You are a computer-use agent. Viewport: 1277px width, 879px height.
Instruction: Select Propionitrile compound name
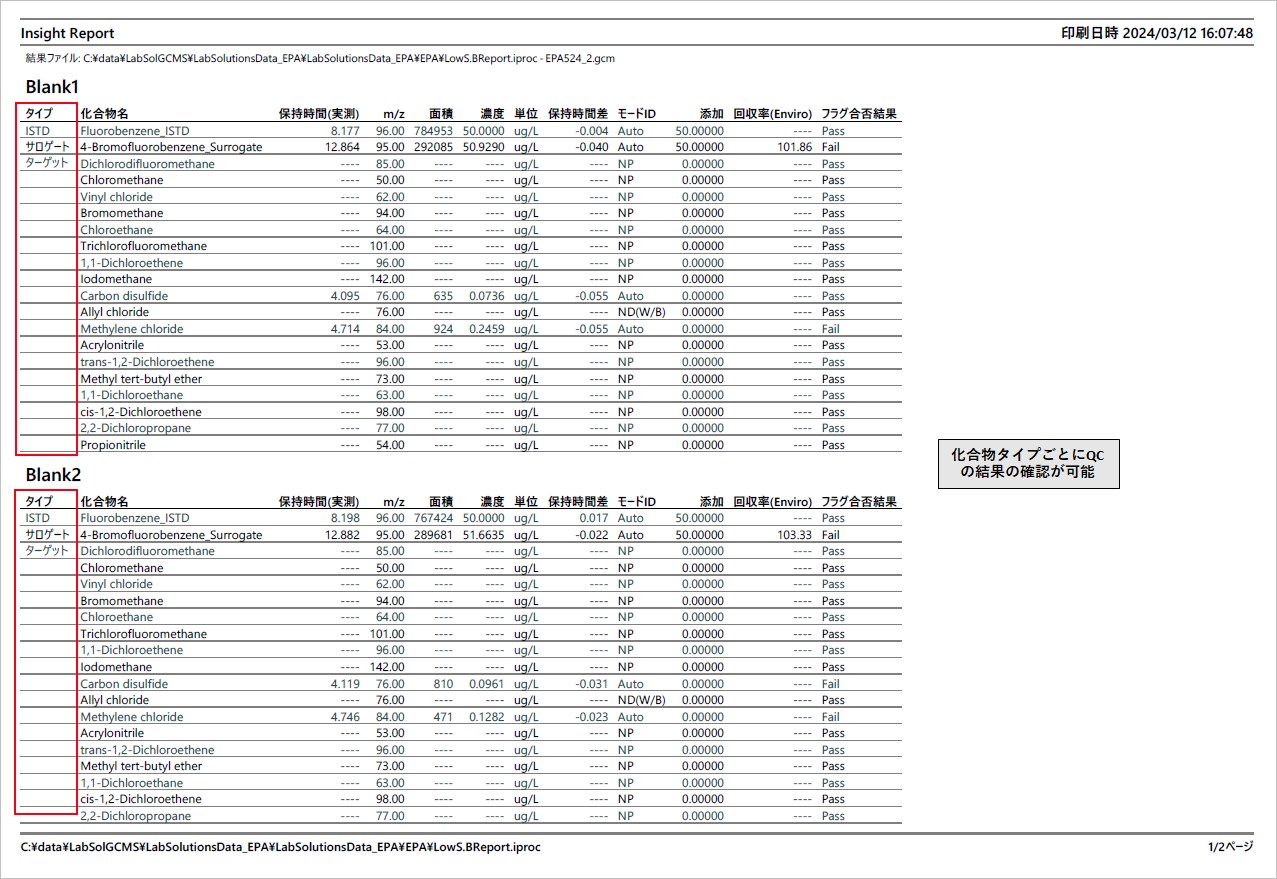click(x=113, y=445)
